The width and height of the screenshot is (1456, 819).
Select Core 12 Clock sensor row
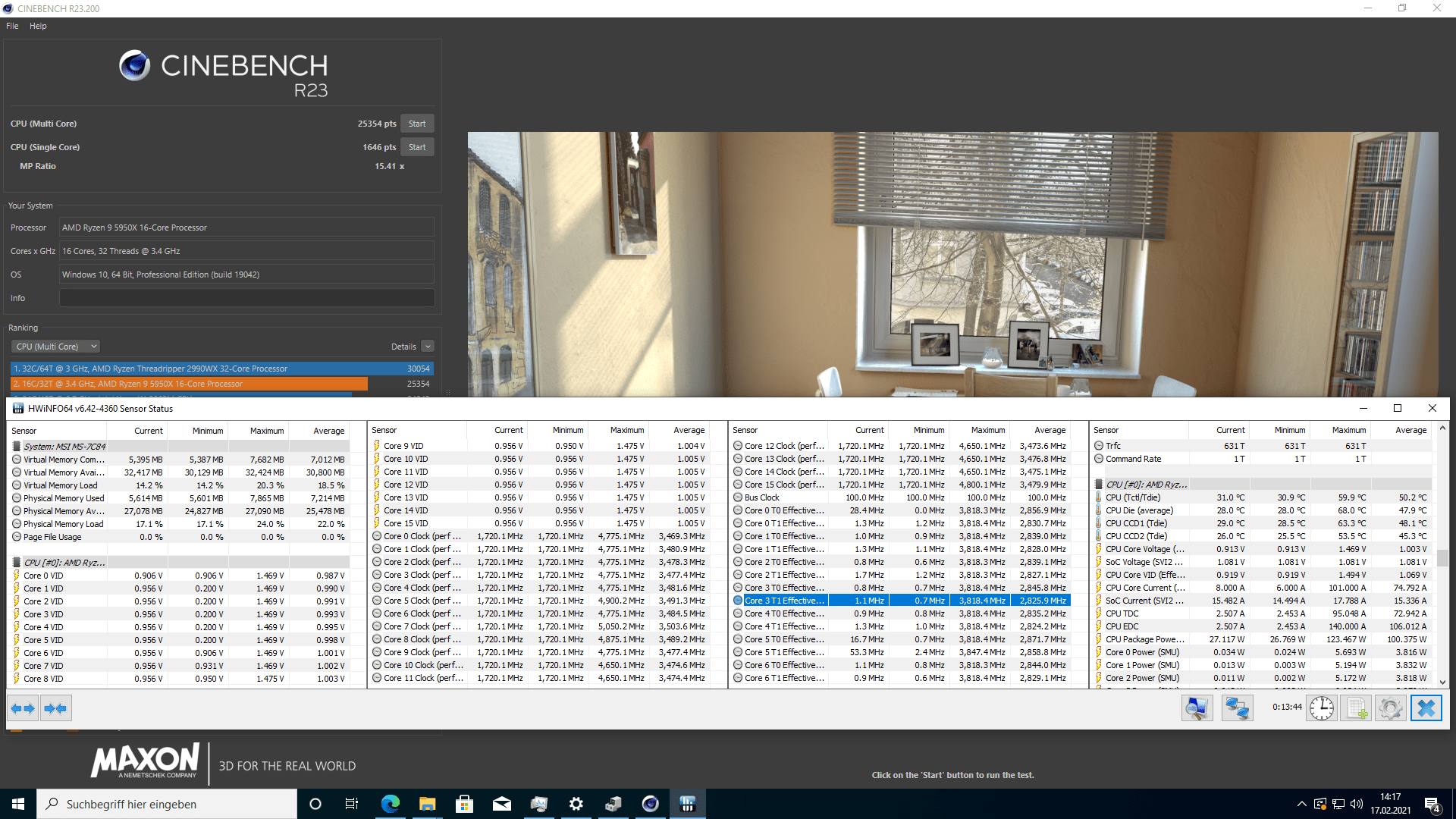point(902,446)
